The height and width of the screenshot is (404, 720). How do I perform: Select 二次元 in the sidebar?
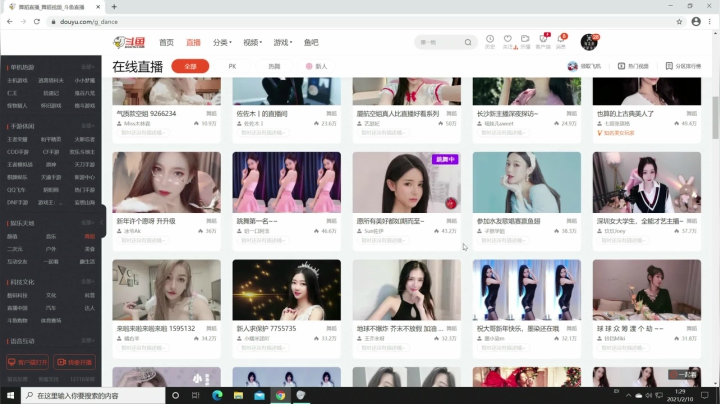15,249
